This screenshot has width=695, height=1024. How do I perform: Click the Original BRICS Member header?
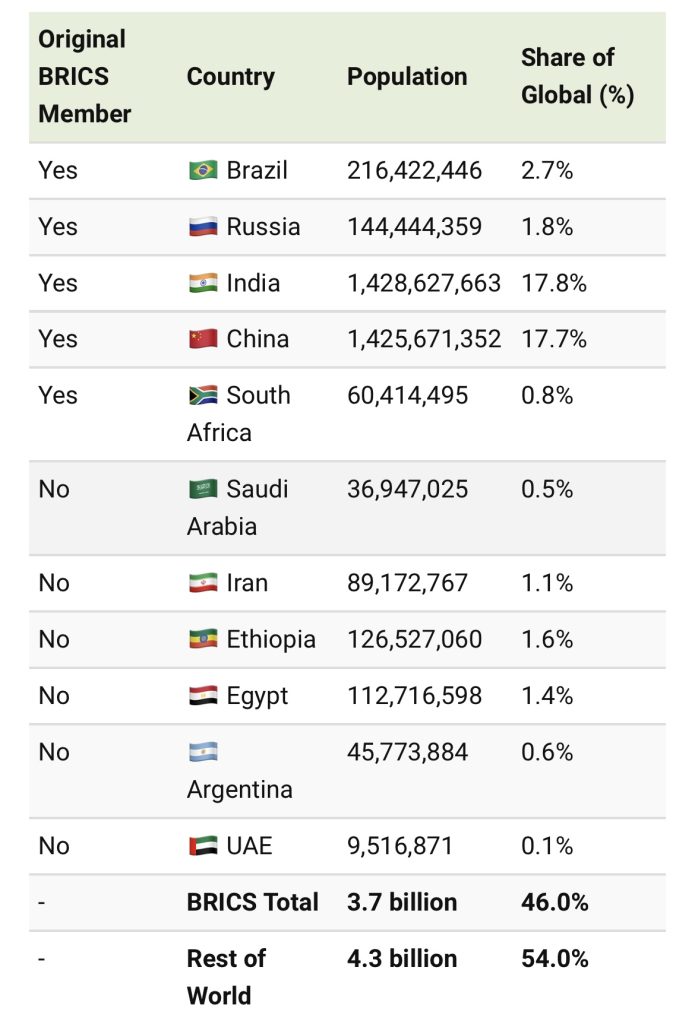click(x=85, y=77)
